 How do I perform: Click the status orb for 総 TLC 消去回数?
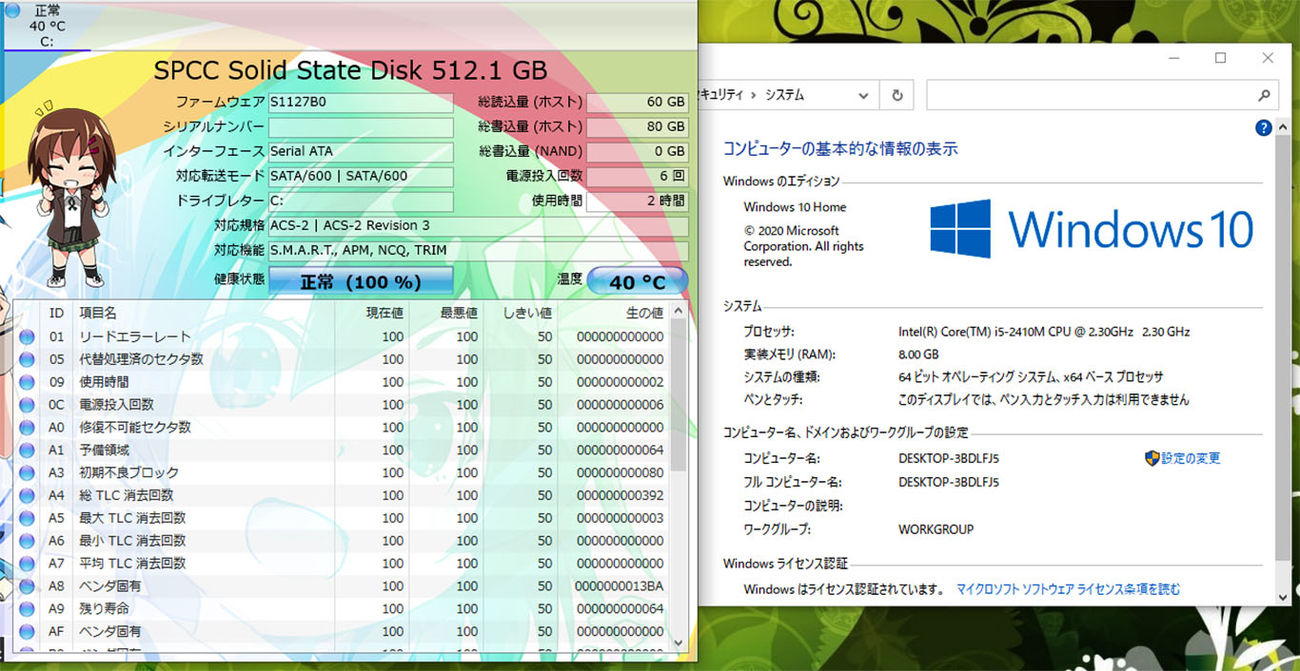pos(27,495)
